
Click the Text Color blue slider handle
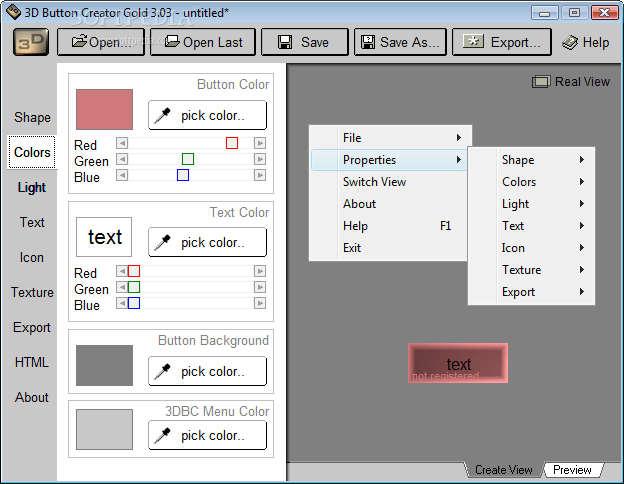tap(134, 303)
